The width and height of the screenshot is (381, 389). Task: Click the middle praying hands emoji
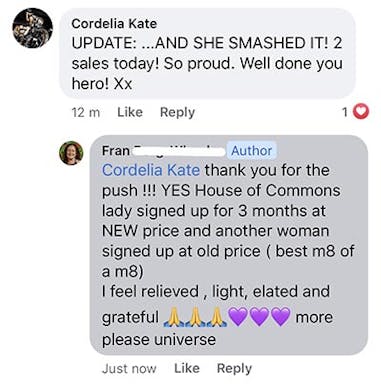(195, 317)
